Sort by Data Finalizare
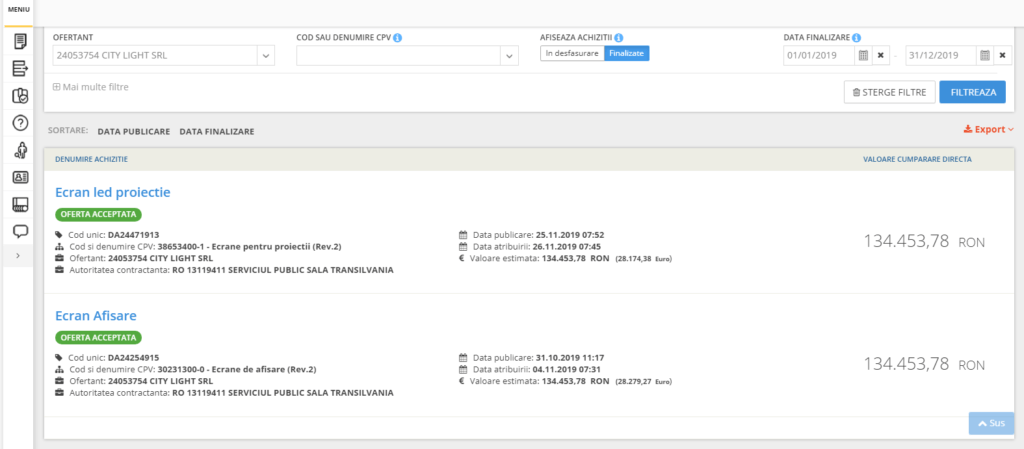 [x=216, y=131]
